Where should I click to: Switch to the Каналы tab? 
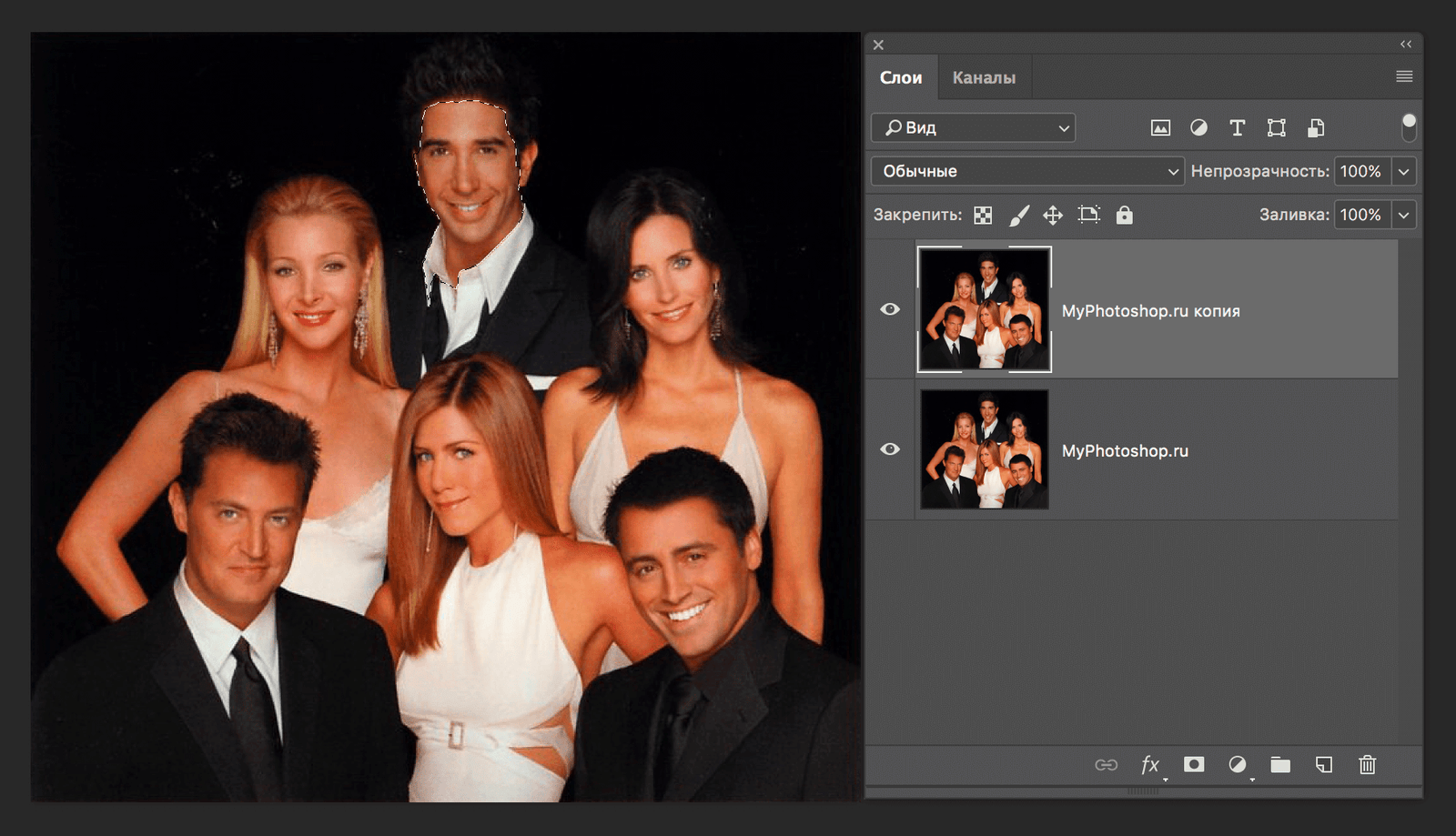984,77
